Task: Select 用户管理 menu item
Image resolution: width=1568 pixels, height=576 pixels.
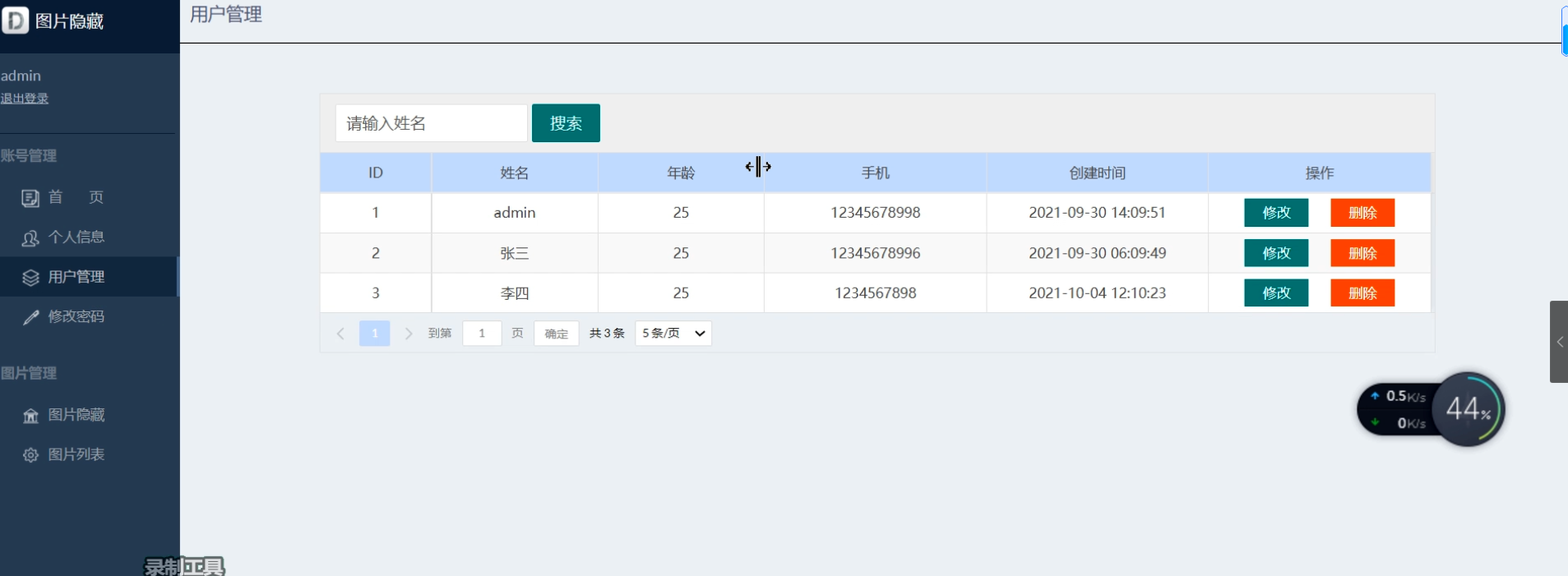Action: click(x=89, y=277)
